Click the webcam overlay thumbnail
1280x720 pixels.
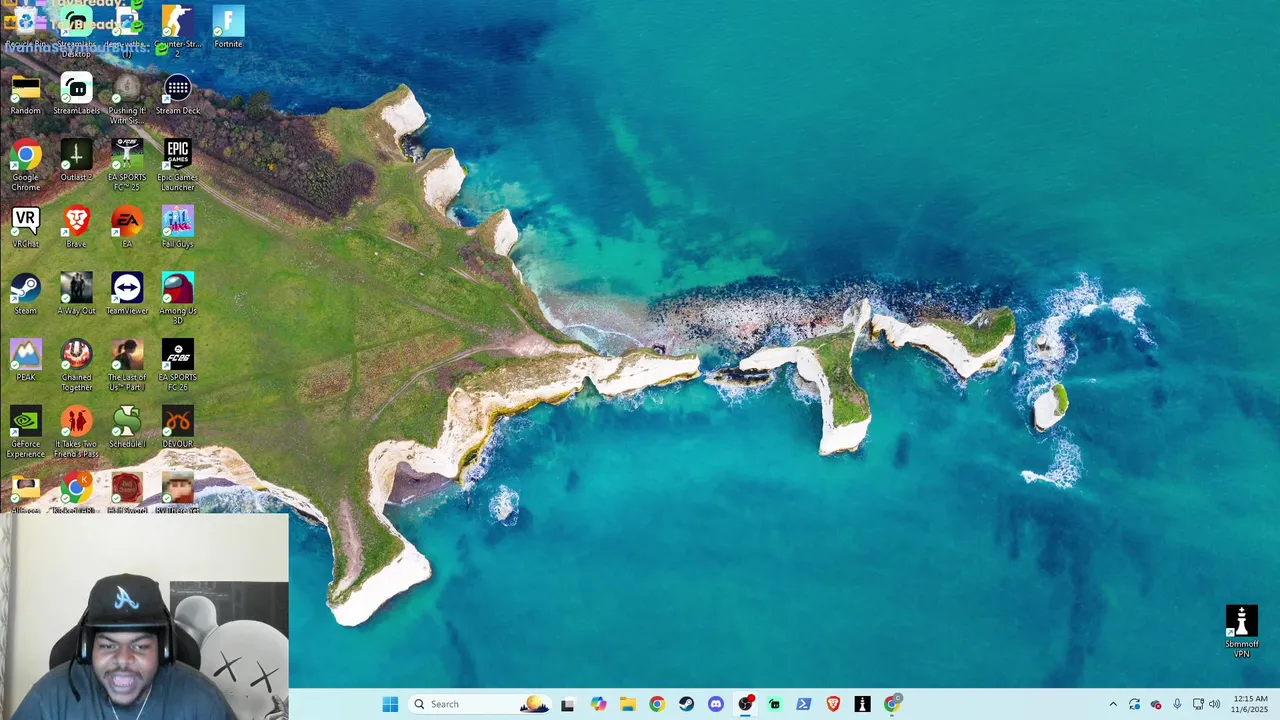tap(145, 617)
